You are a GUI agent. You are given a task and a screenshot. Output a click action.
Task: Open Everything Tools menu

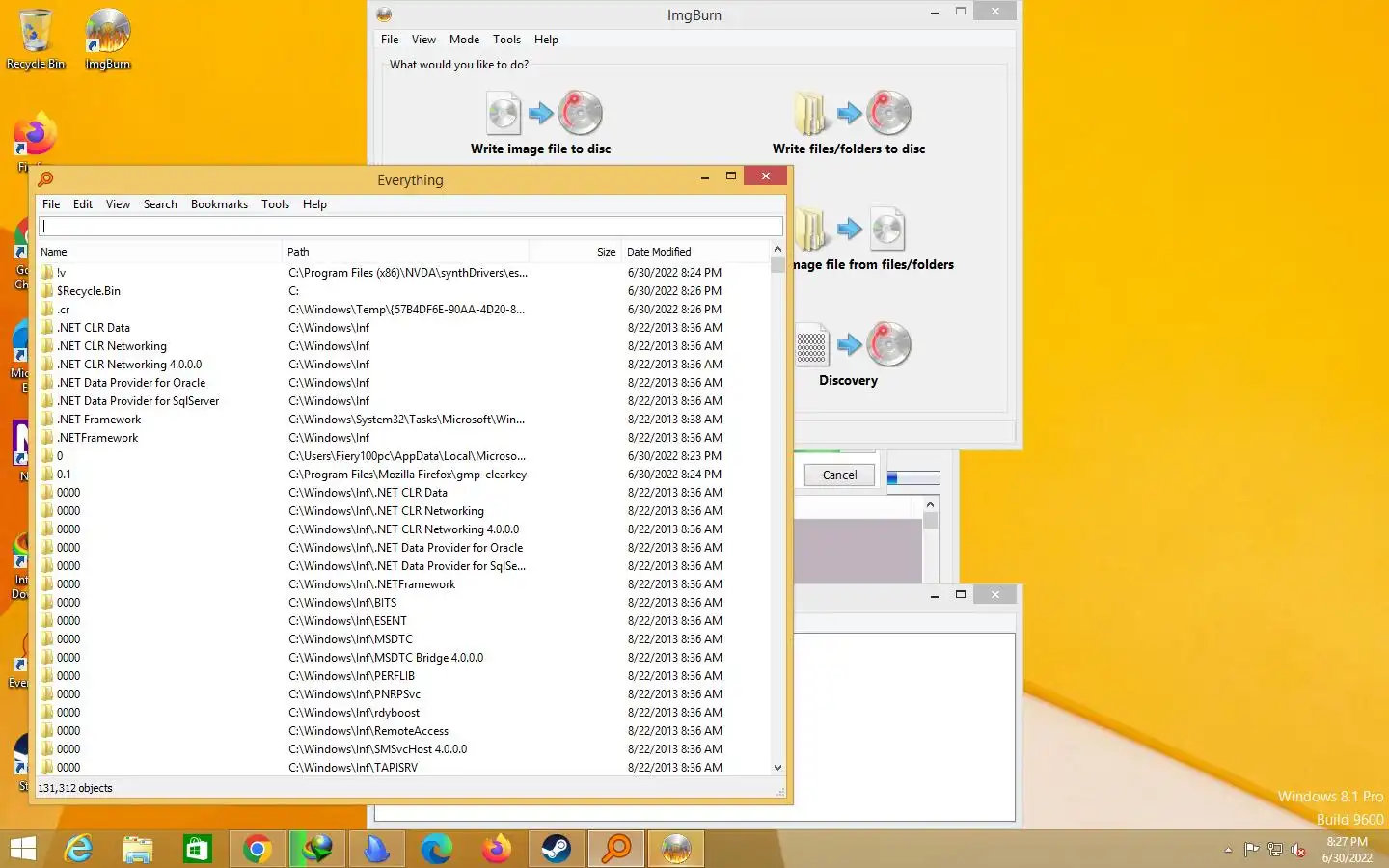(275, 204)
